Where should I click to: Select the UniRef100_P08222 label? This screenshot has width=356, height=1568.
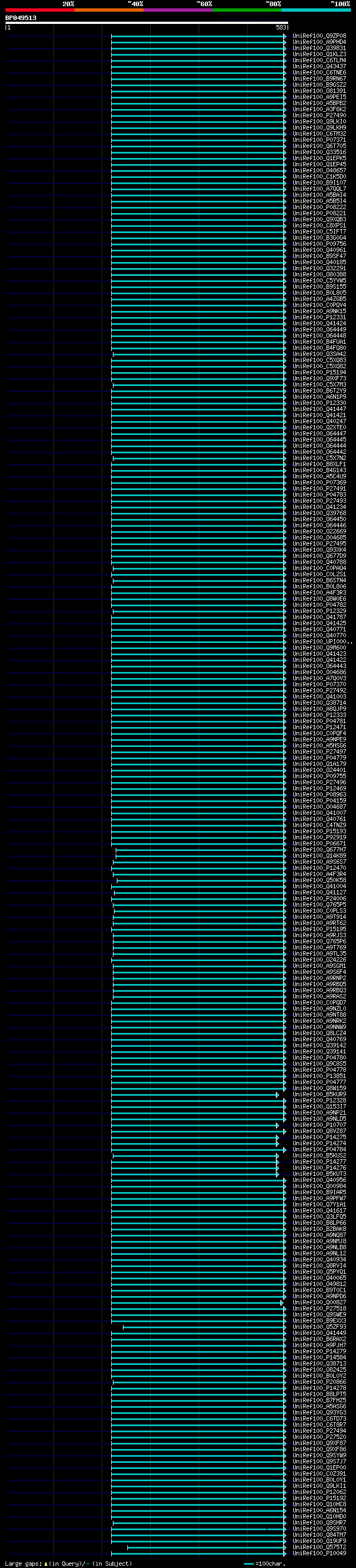(319, 207)
